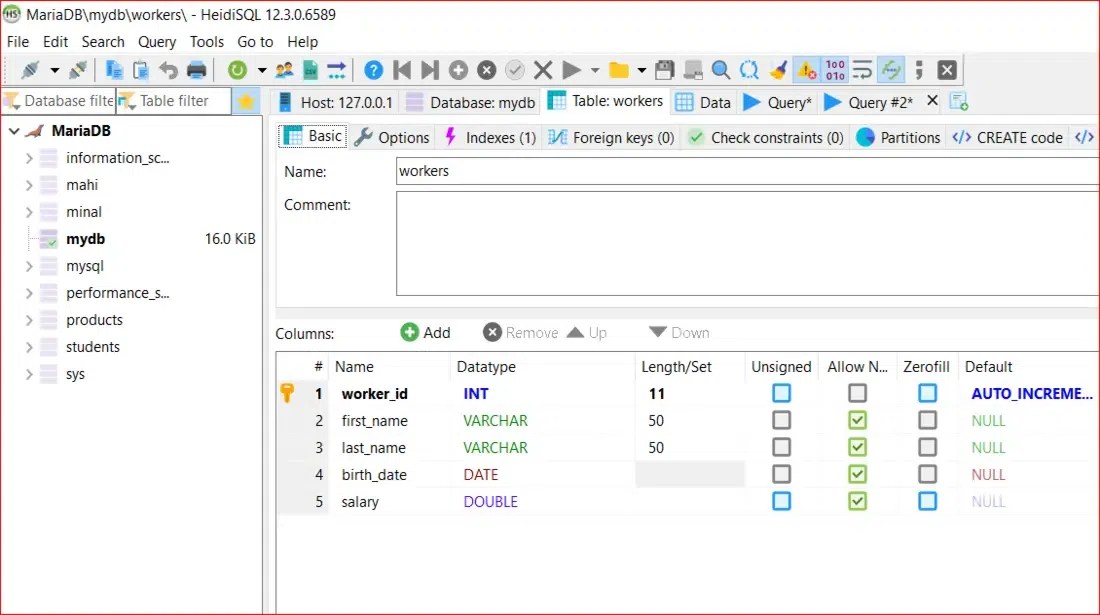This screenshot has height=615, width=1100.
Task: Click the Execute SQL play button icon
Action: 571,70
